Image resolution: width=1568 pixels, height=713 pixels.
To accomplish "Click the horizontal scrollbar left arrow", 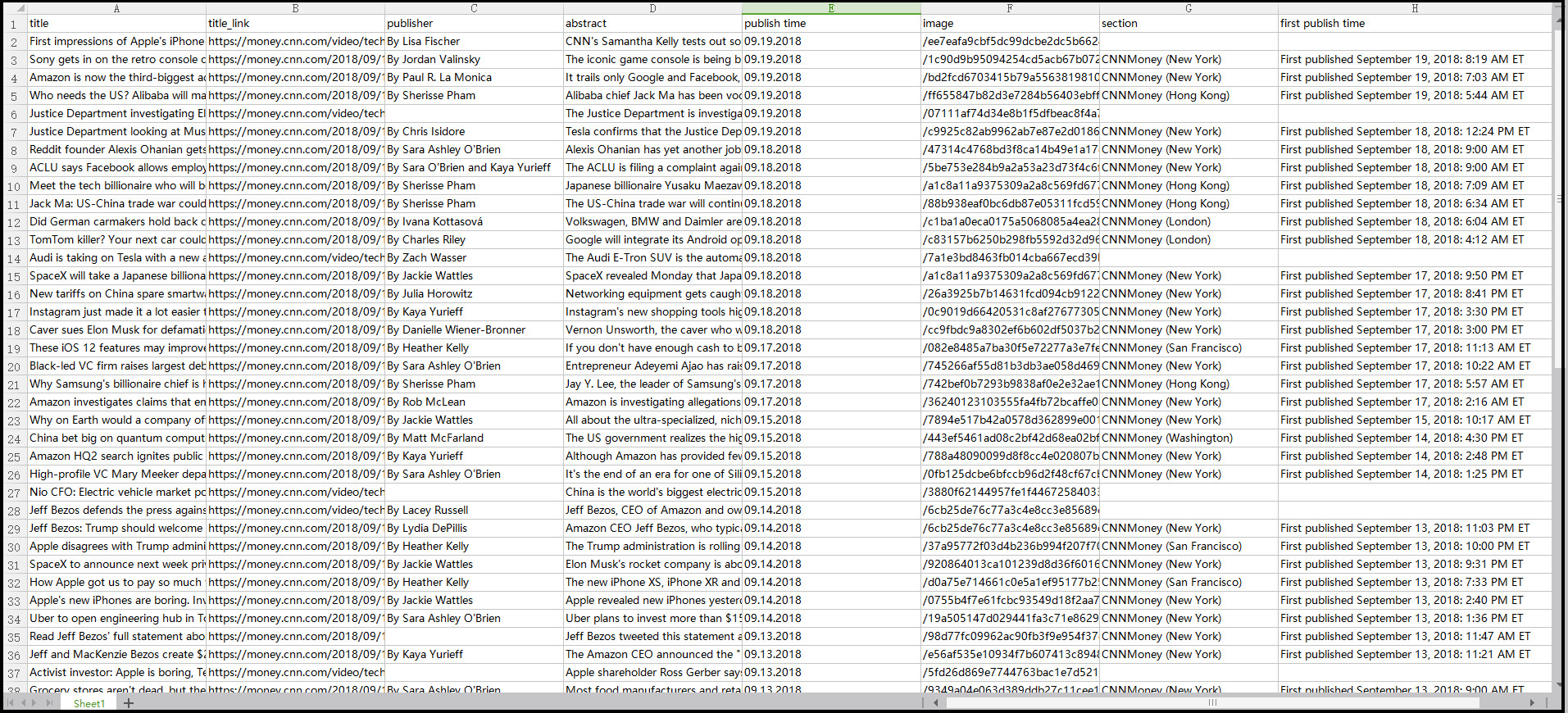I will [935, 703].
